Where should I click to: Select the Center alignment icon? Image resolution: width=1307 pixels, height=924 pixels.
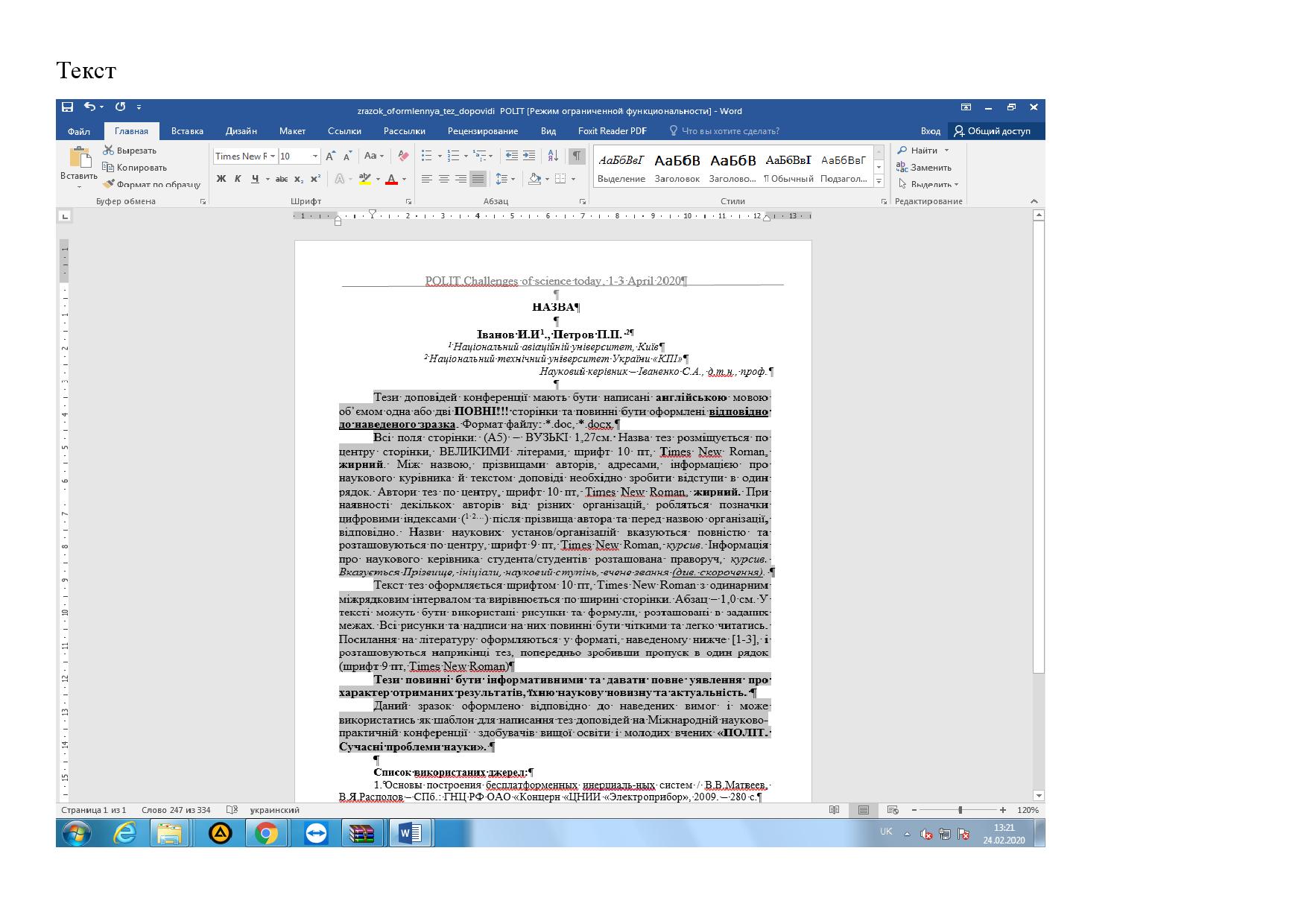click(x=444, y=179)
